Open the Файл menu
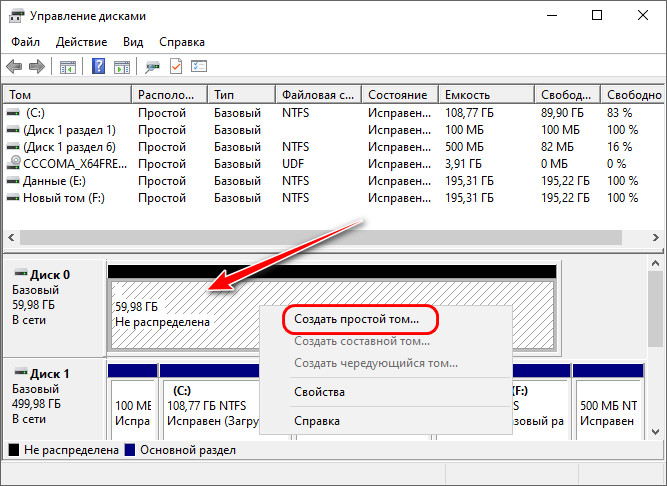This screenshot has width=667, height=486. click(26, 42)
